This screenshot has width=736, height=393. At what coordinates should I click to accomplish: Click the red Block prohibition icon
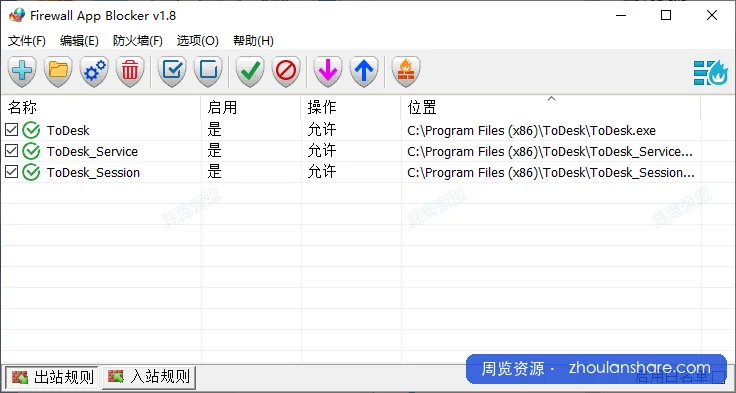[x=286, y=71]
